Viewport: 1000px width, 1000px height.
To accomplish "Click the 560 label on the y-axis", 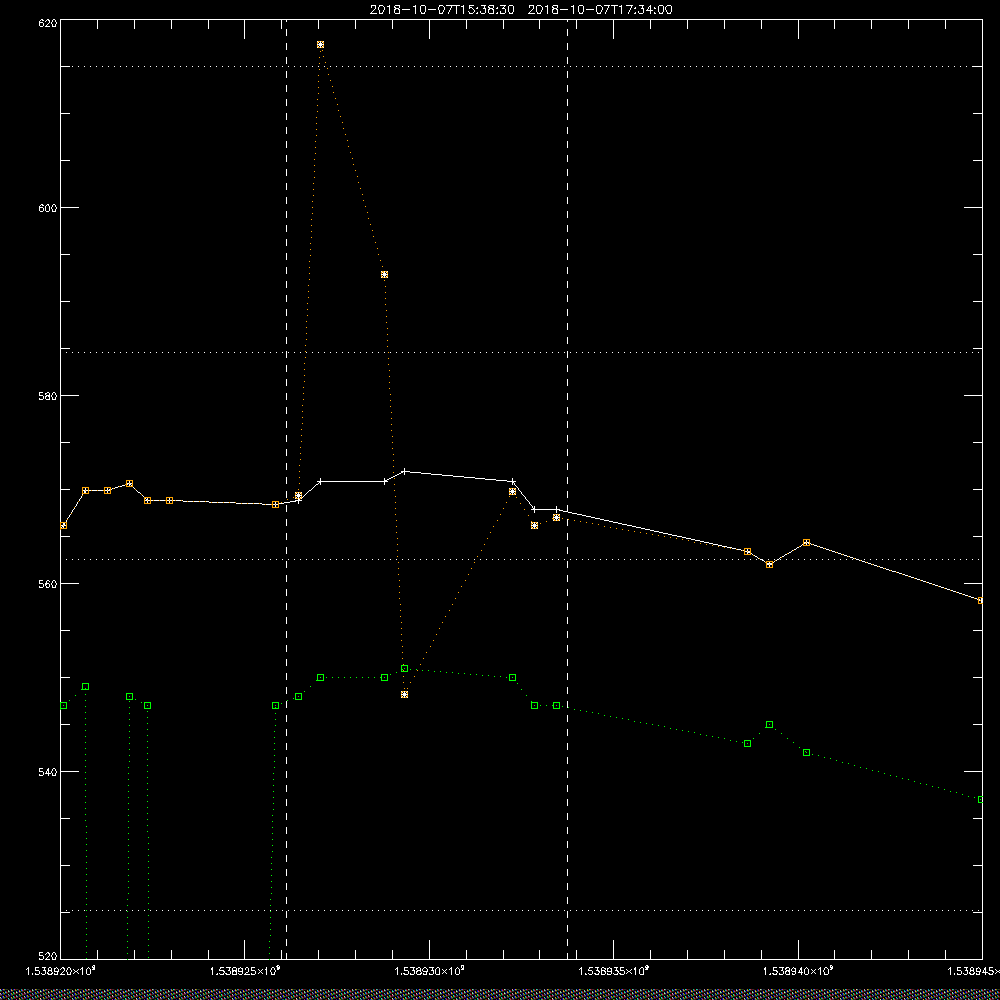I will pyautogui.click(x=48, y=584).
